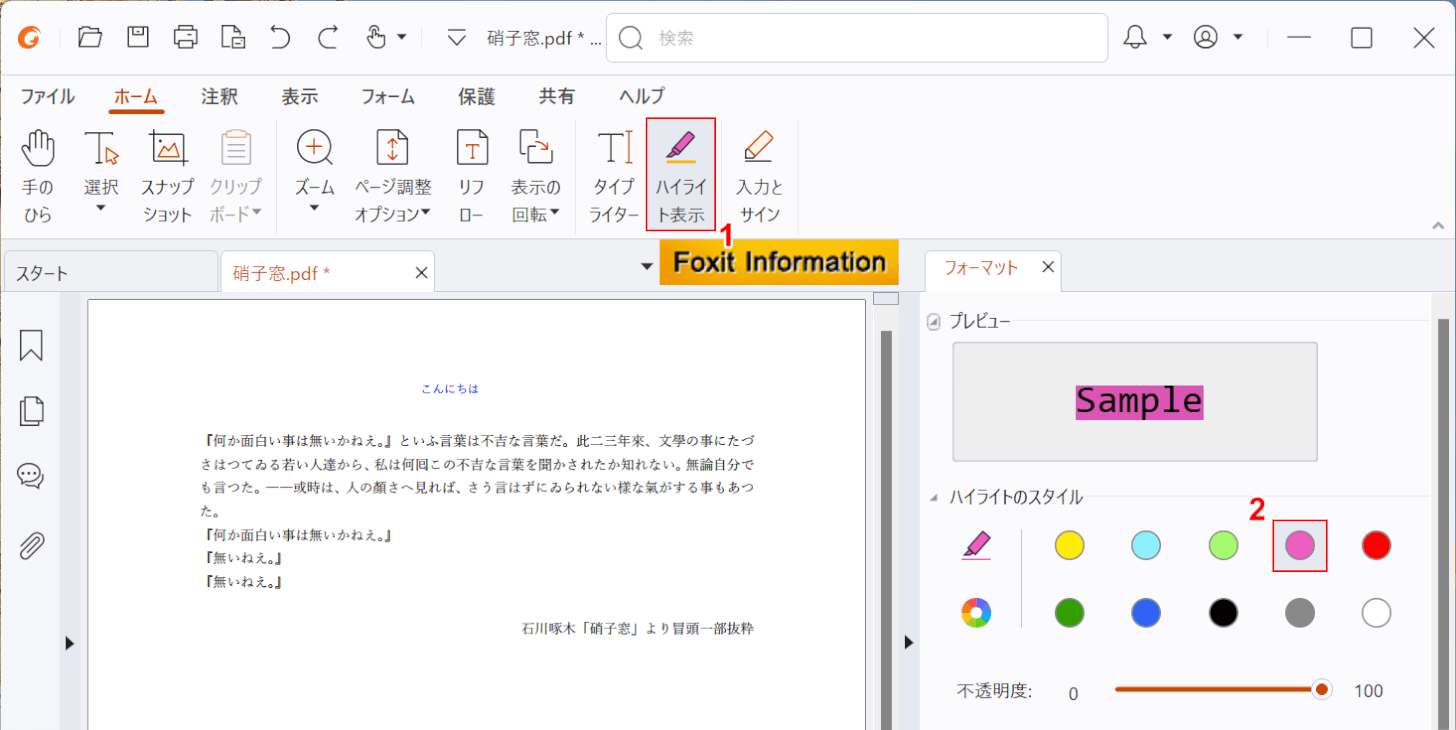1456x730 pixels.
Task: Click the search field
Action: coord(857,38)
